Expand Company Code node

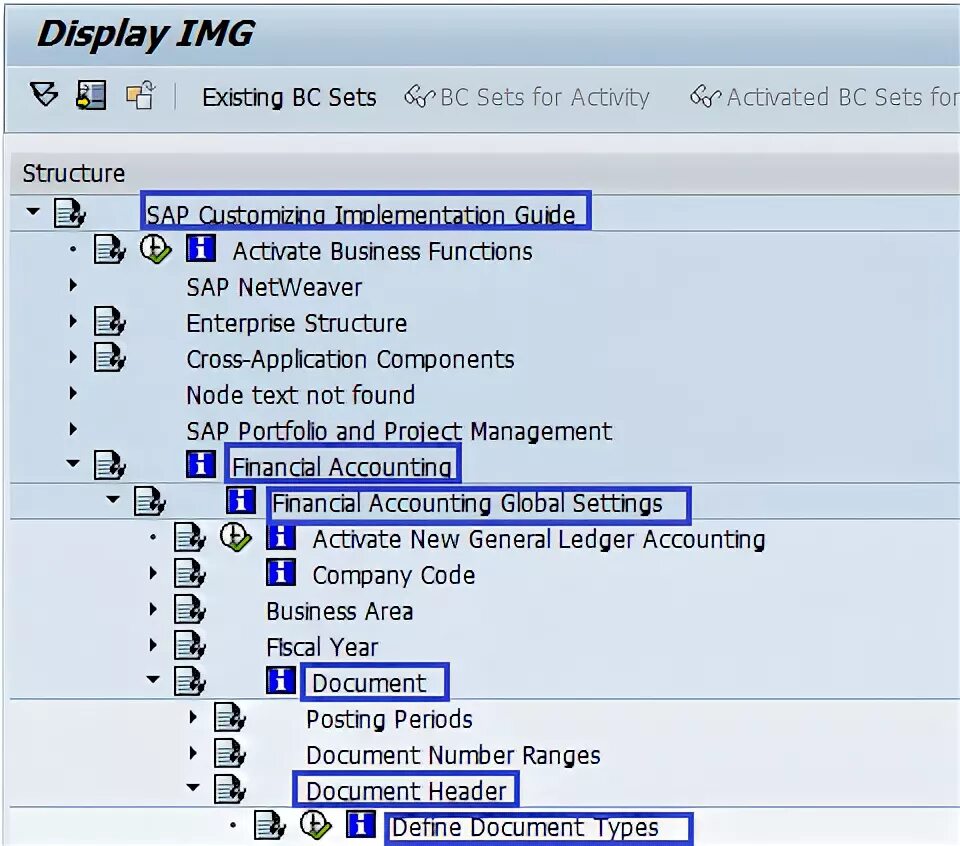[x=154, y=573]
